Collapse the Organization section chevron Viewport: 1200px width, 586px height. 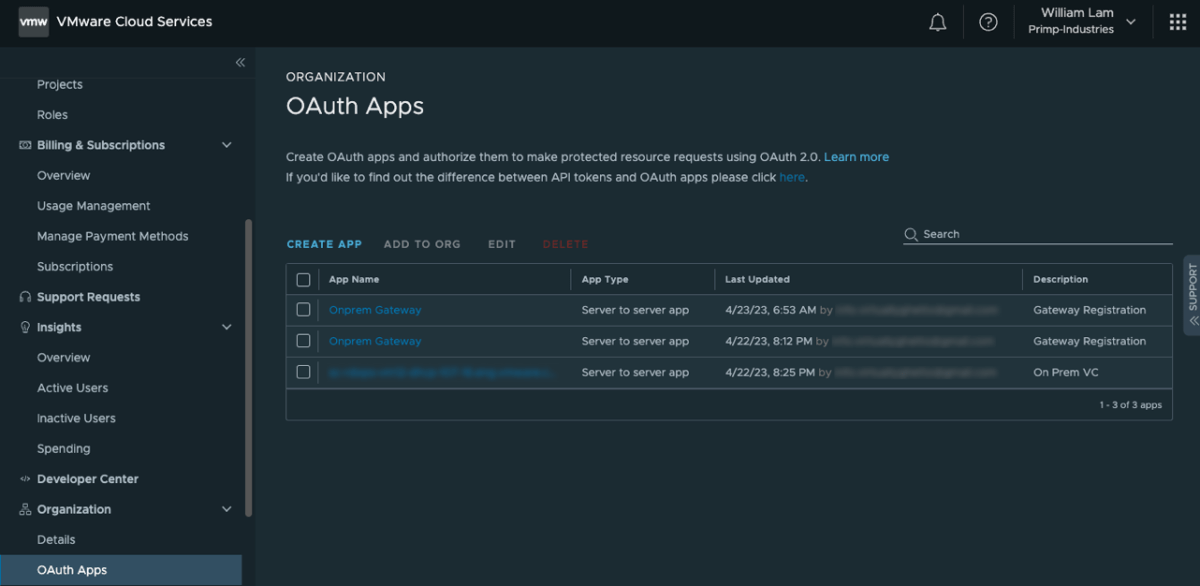coord(227,509)
